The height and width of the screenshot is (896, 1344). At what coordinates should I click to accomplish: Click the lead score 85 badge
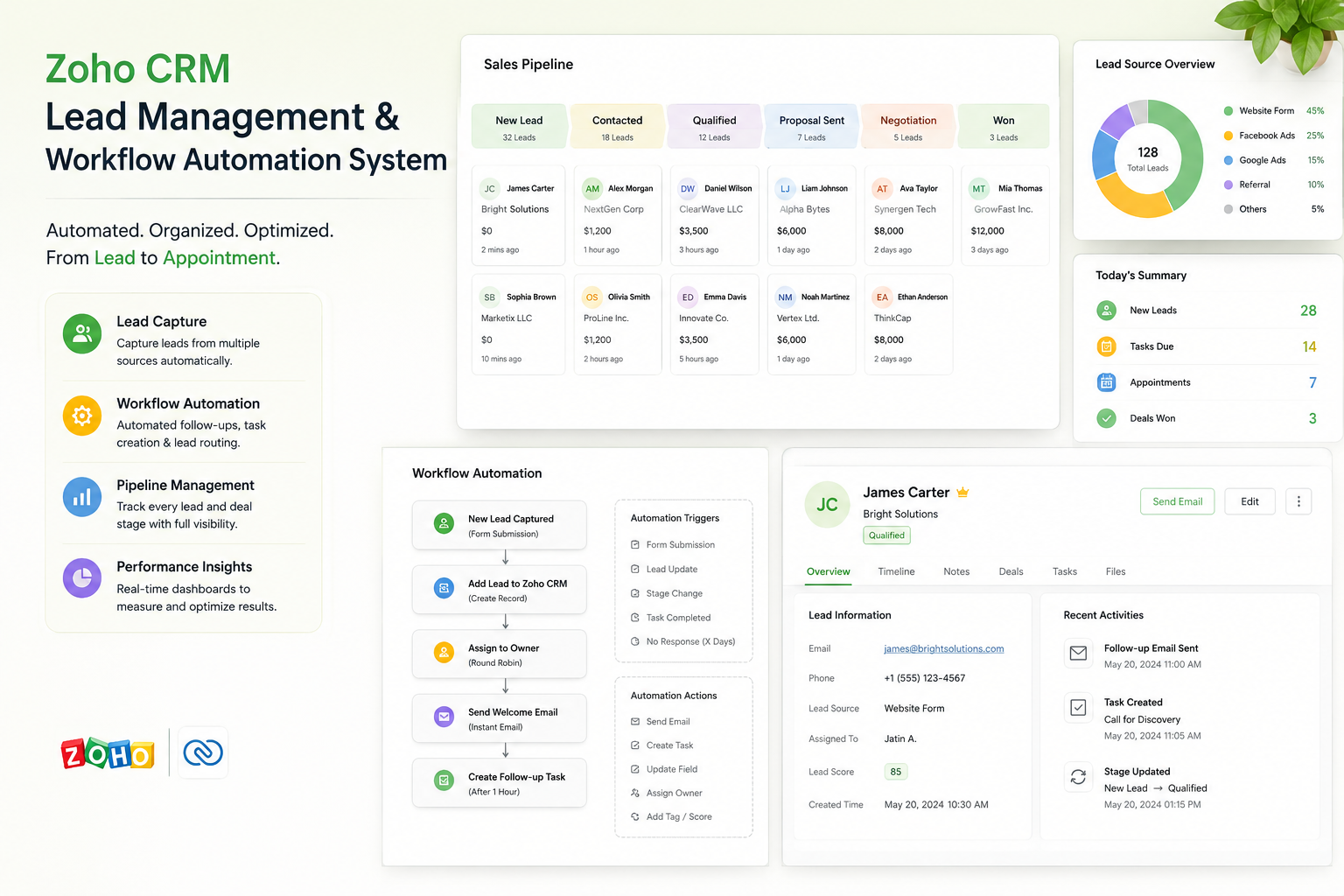[895, 772]
